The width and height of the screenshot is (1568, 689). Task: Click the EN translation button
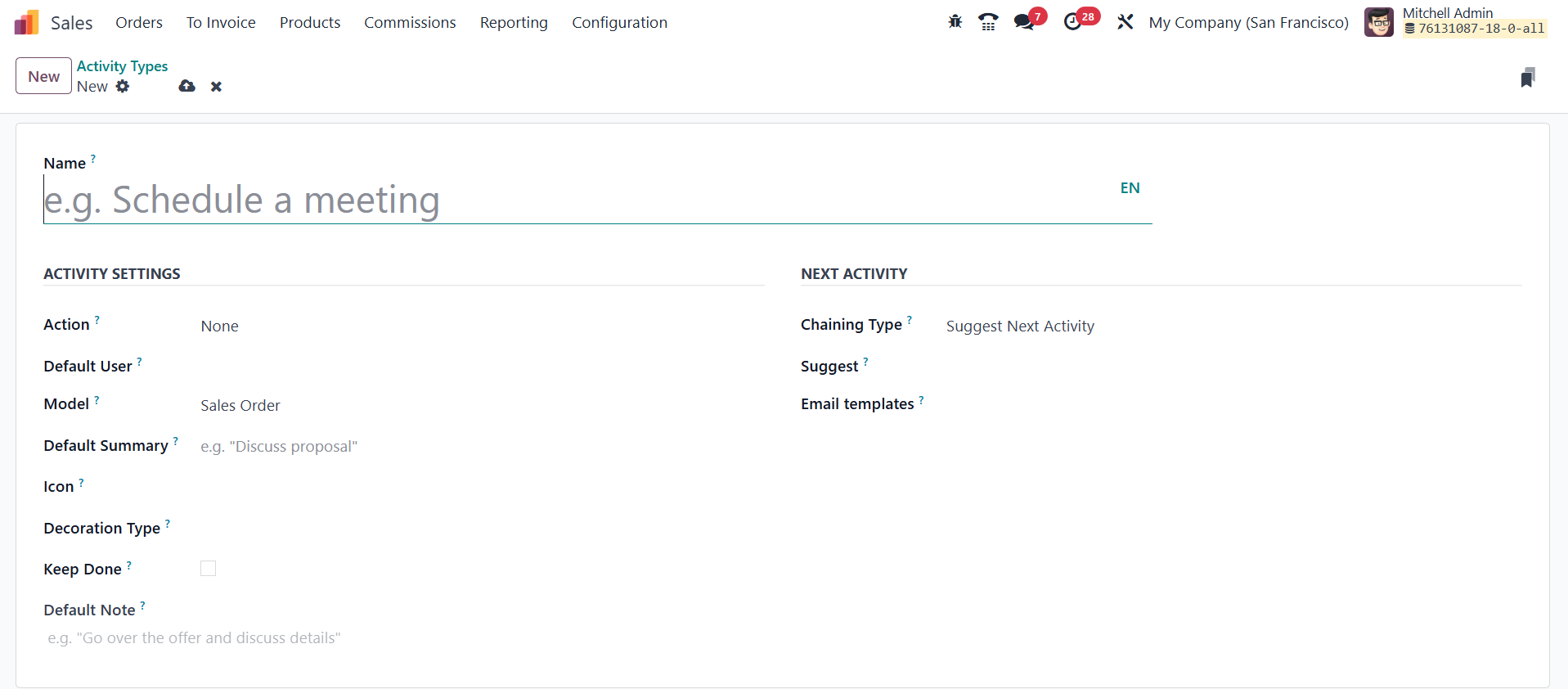pos(1130,188)
